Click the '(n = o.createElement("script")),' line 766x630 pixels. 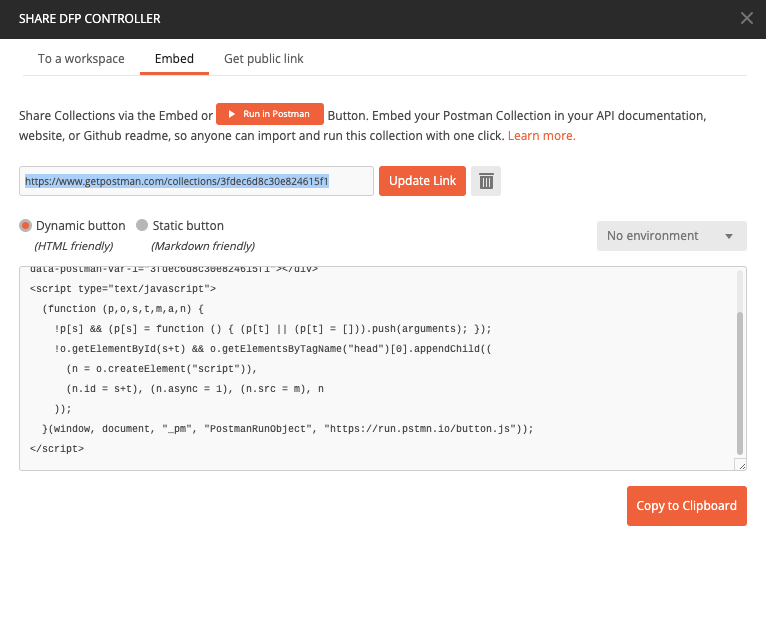click(x=162, y=369)
